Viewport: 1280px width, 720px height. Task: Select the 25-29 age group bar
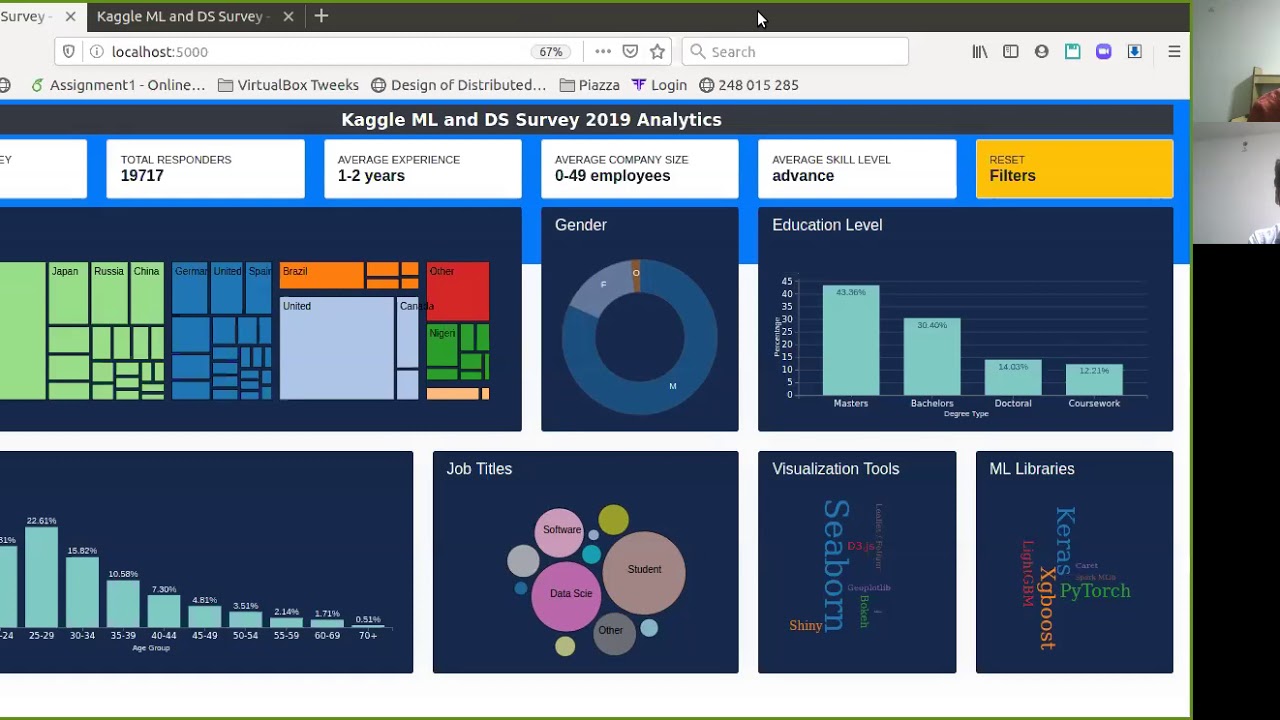pos(42,578)
